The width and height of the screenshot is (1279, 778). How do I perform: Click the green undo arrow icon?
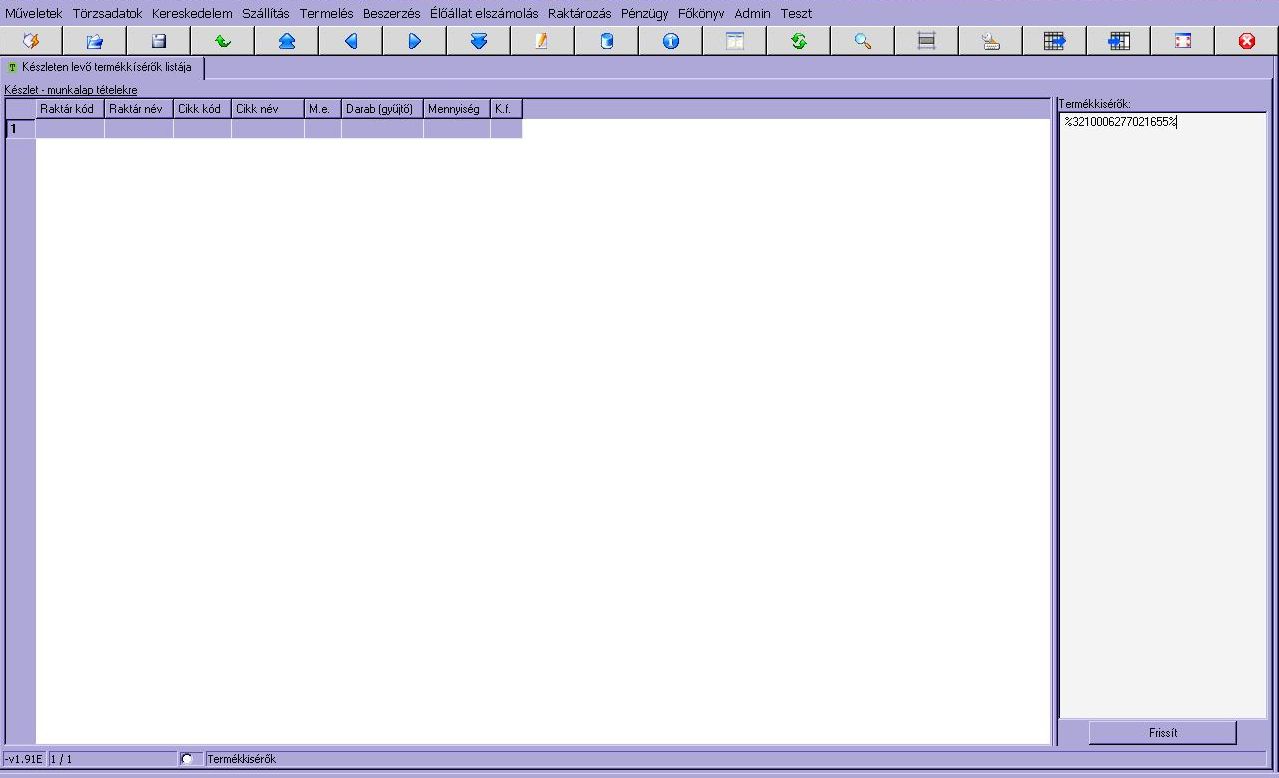pyautogui.click(x=223, y=41)
